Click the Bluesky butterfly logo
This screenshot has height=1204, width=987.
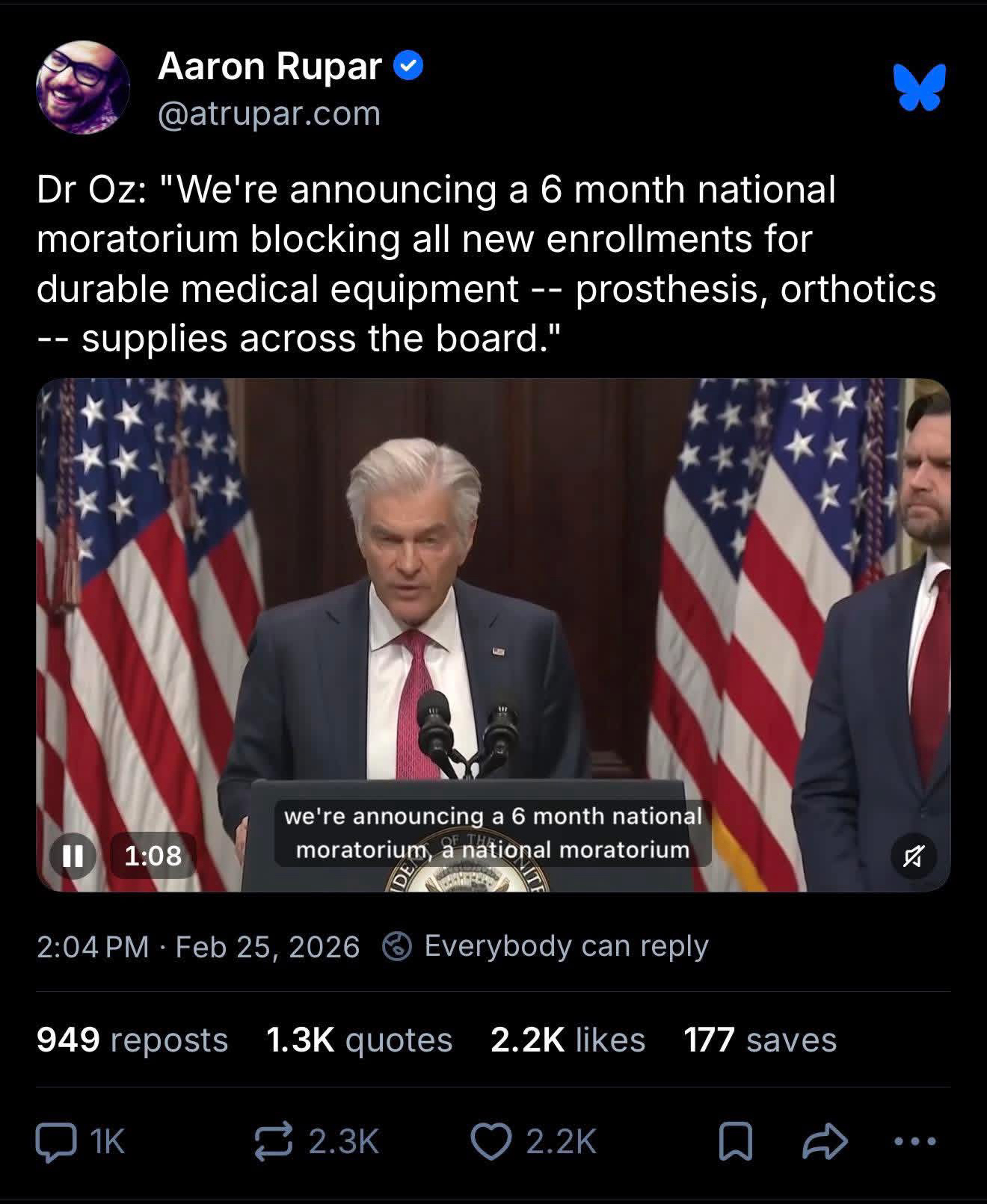[919, 87]
